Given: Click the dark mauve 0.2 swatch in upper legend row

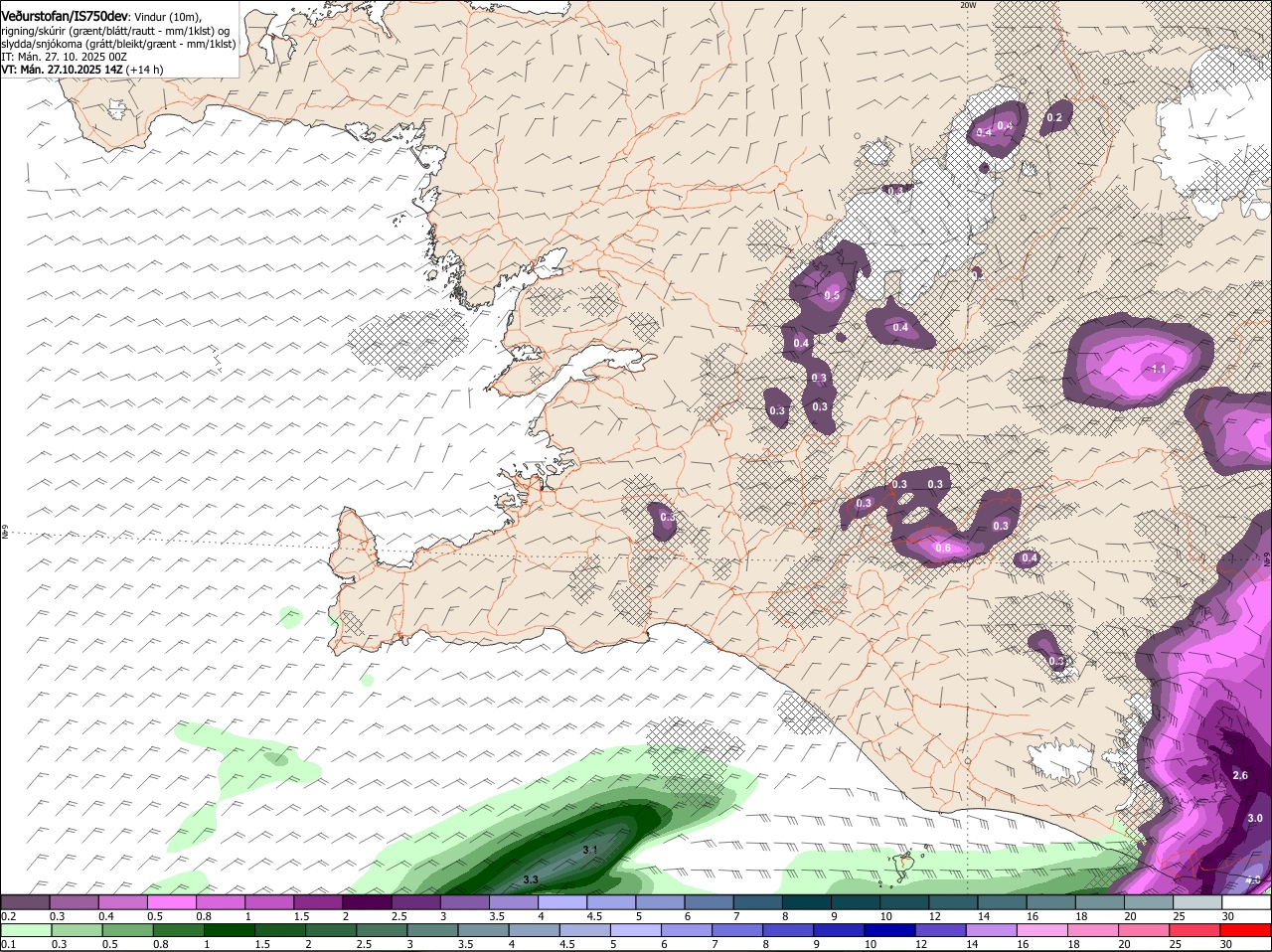Looking at the screenshot, I should pos(25,901).
